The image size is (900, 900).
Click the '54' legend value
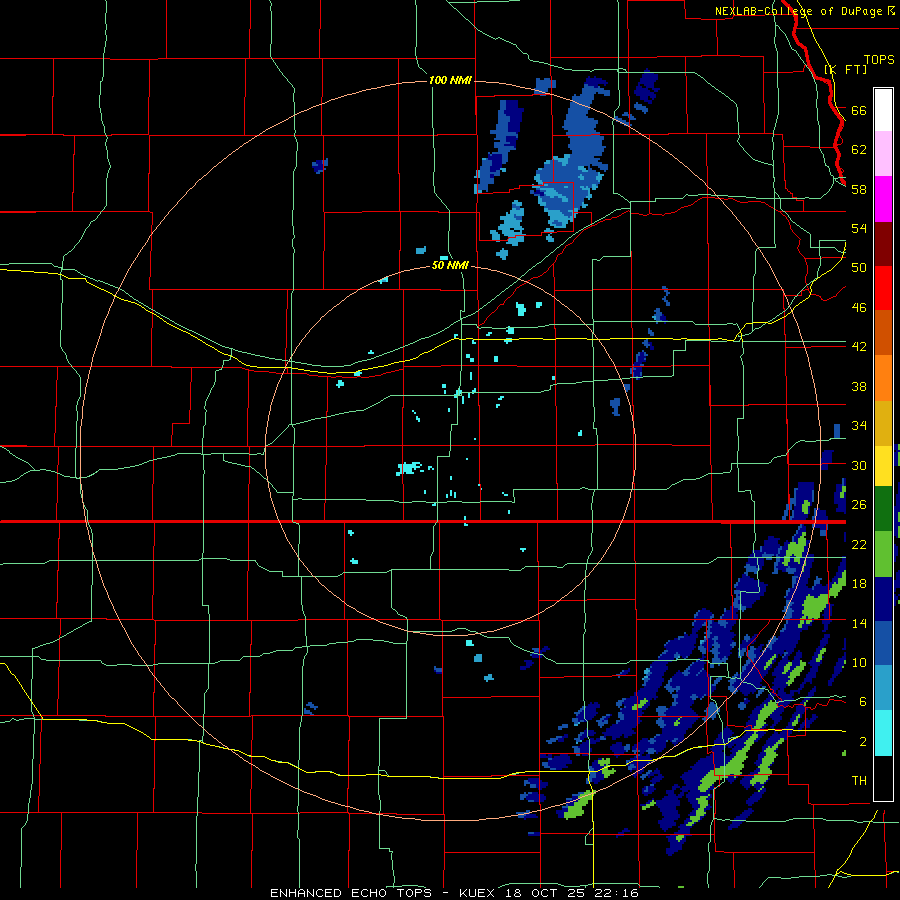[x=859, y=228]
